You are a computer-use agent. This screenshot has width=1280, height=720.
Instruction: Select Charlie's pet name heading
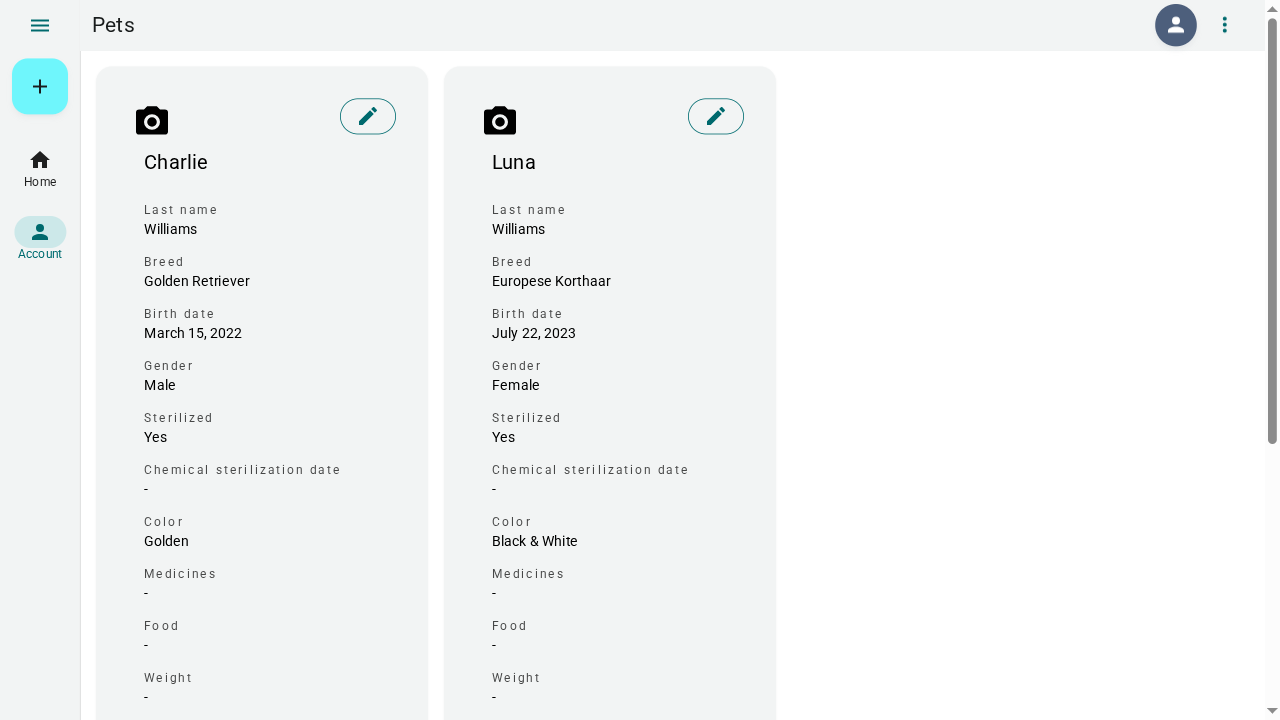point(176,162)
